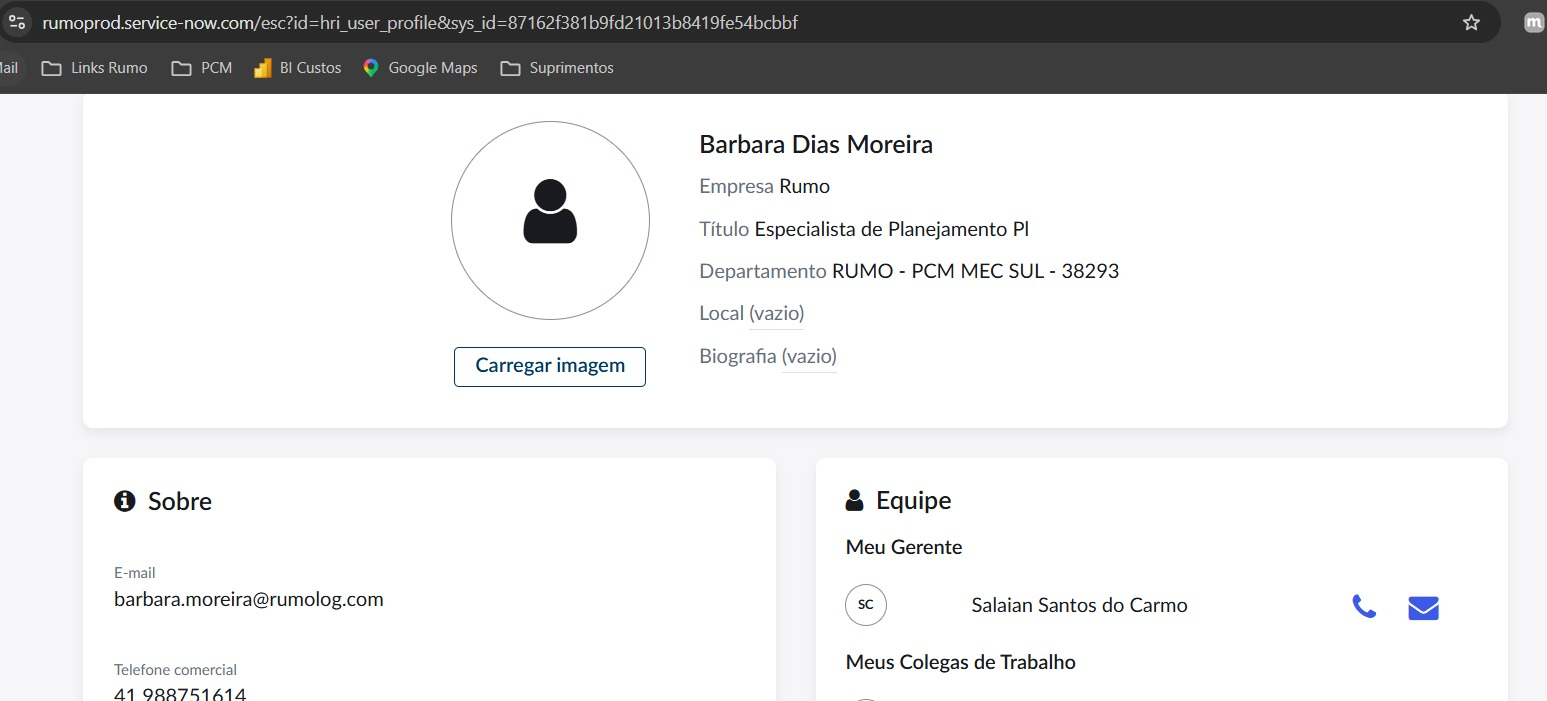Open the 'm' extension icon
1547x701 pixels.
tap(1533, 22)
